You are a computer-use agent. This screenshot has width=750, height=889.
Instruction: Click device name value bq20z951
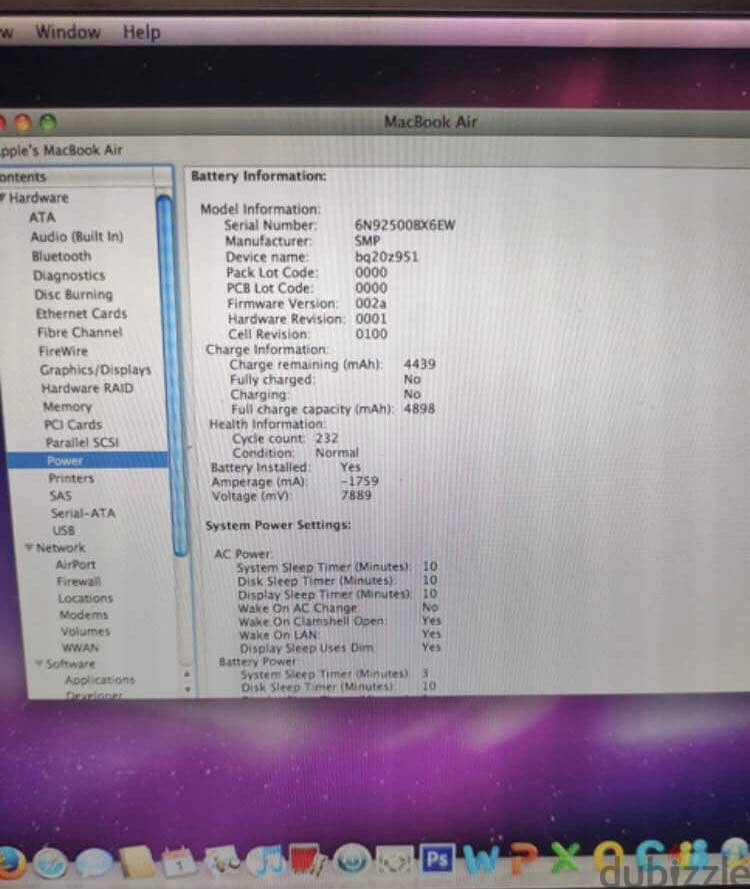click(387, 257)
